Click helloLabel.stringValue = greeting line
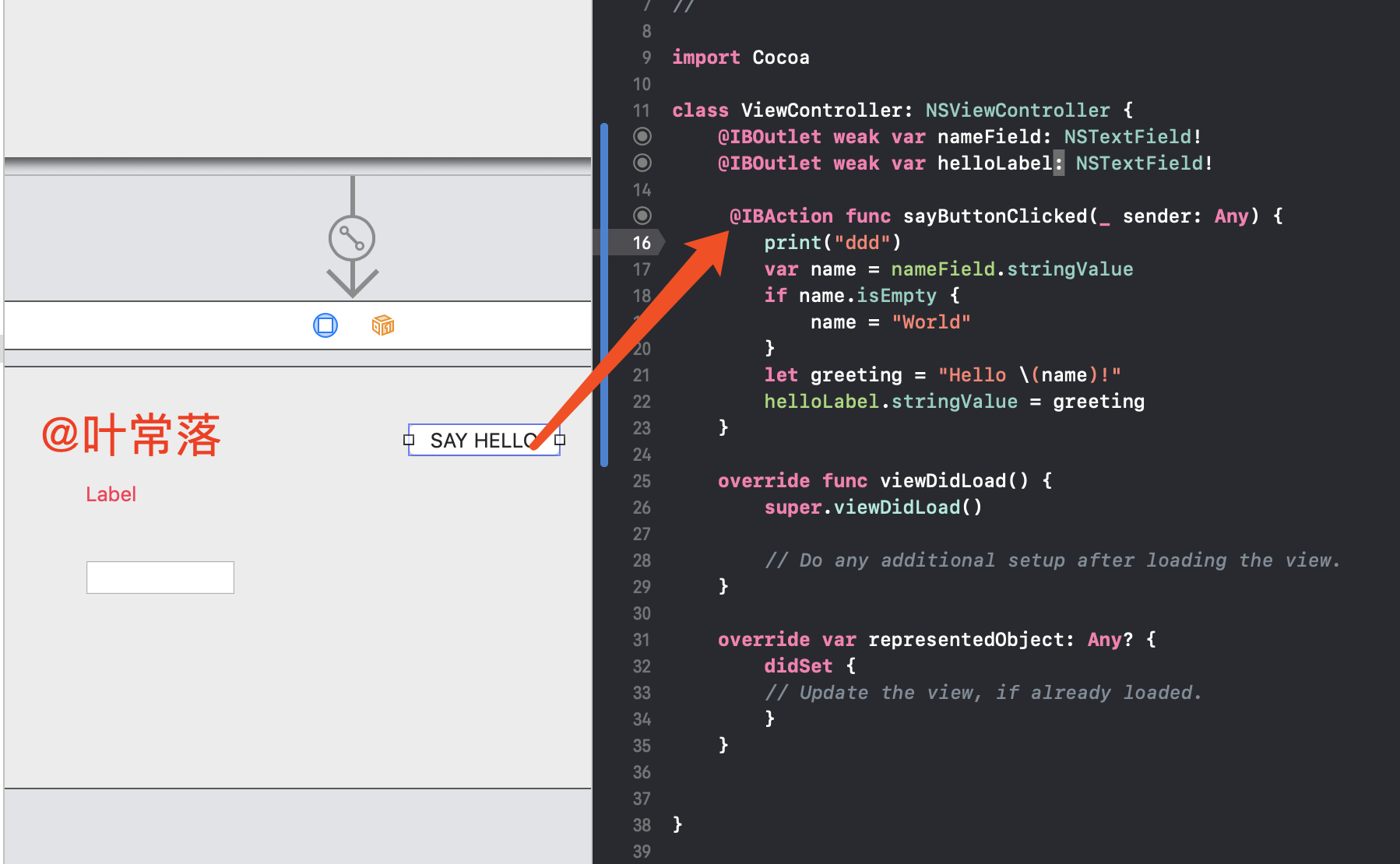Viewport: 1400px width, 864px height. click(x=954, y=402)
